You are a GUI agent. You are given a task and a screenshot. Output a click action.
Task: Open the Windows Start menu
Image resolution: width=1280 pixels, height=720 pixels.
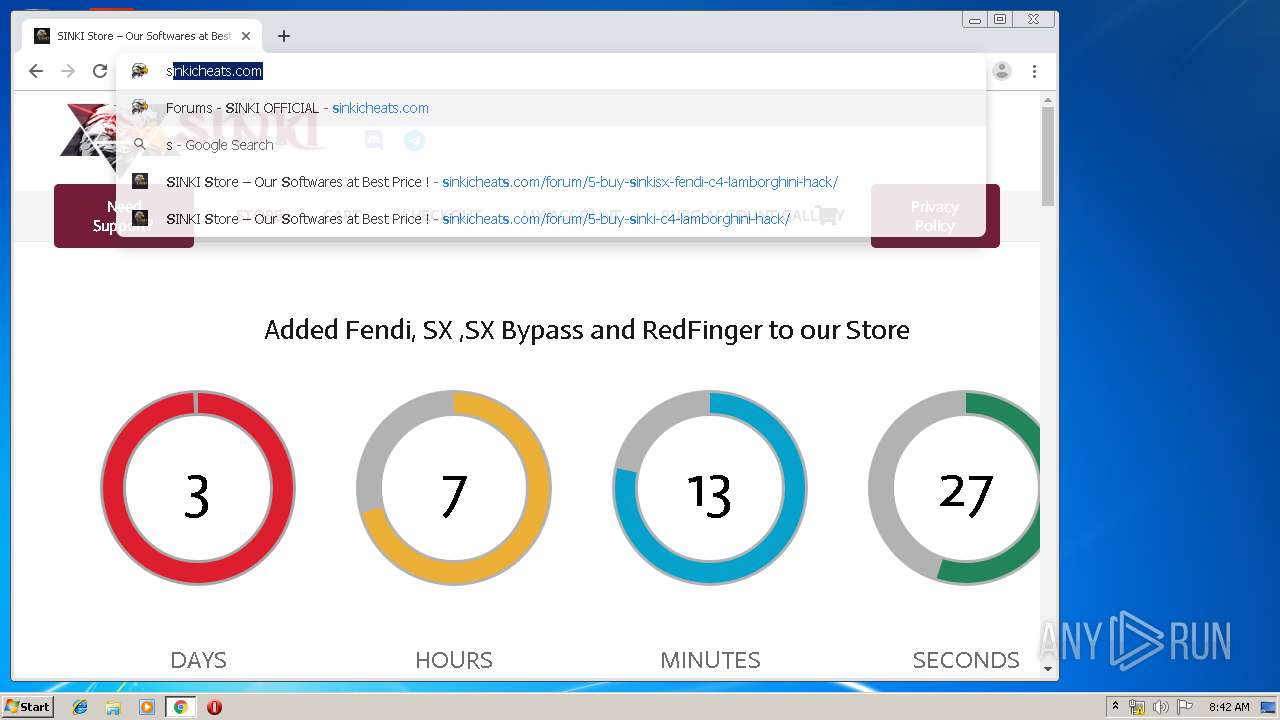point(28,707)
